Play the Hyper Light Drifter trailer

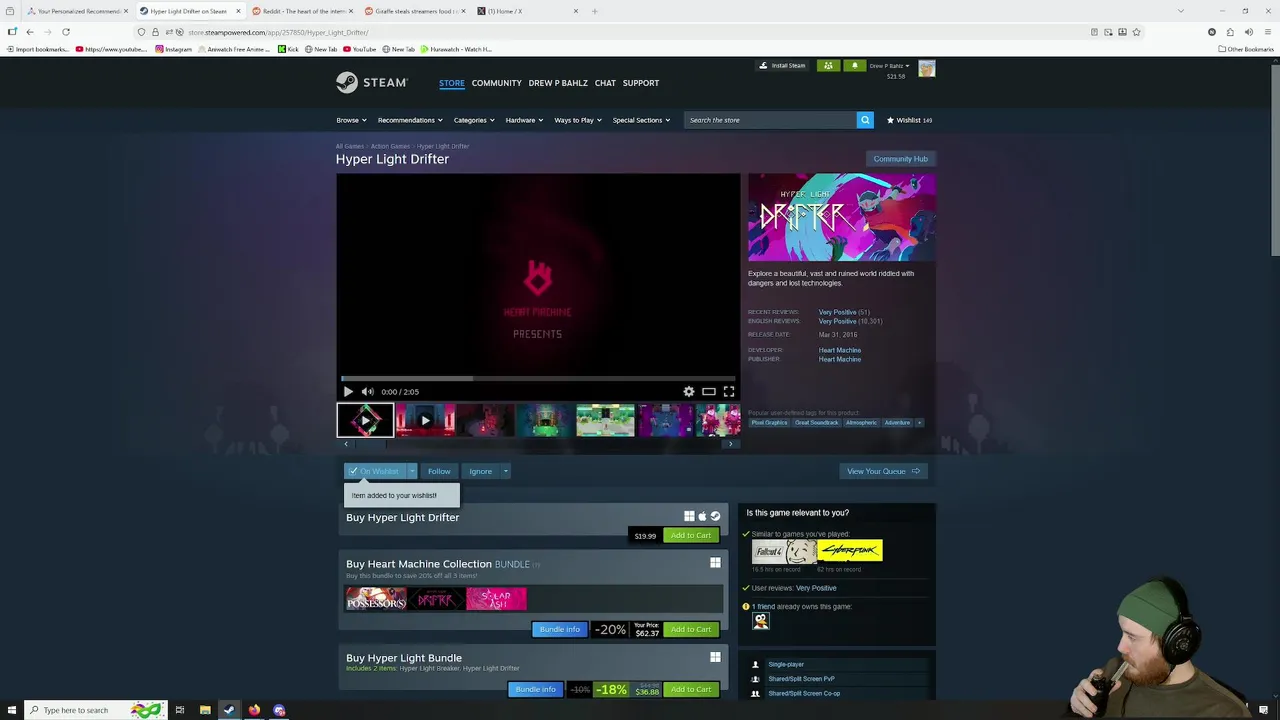coord(348,392)
